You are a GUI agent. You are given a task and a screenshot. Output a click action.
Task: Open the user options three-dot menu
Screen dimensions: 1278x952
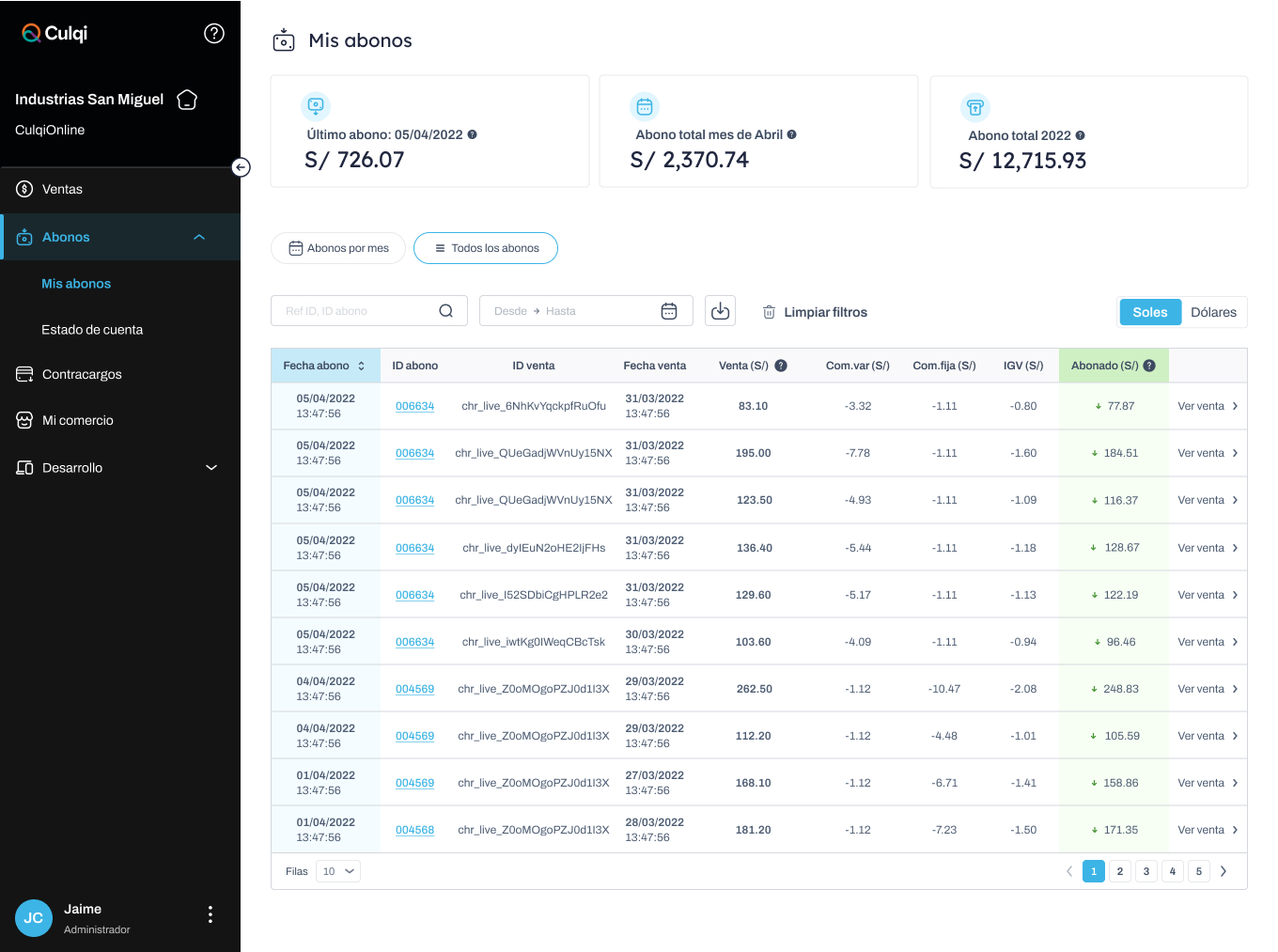click(x=210, y=914)
